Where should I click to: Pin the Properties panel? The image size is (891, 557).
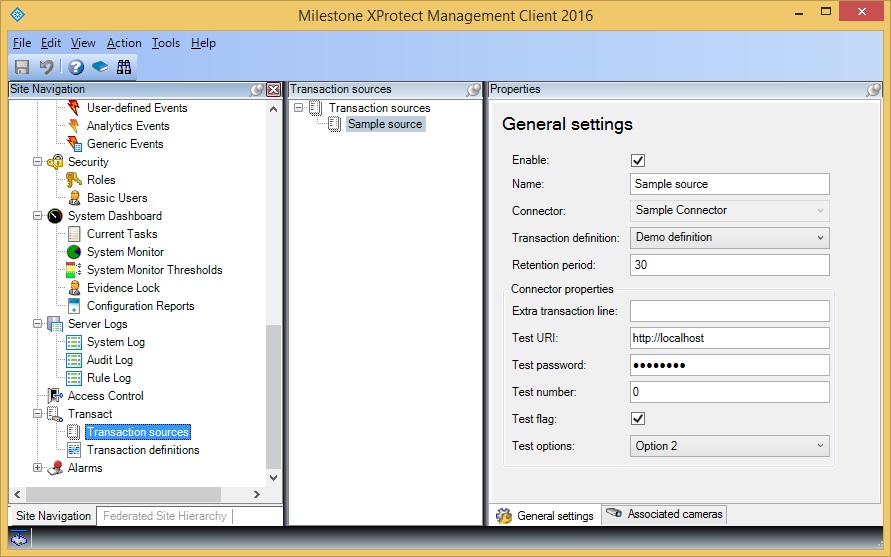(x=873, y=89)
